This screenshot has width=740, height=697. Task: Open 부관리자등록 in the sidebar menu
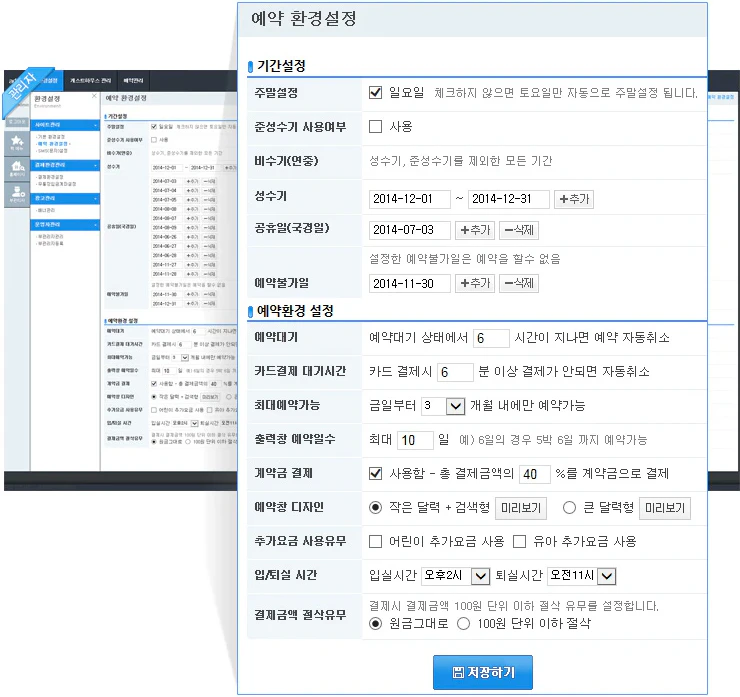point(50,244)
